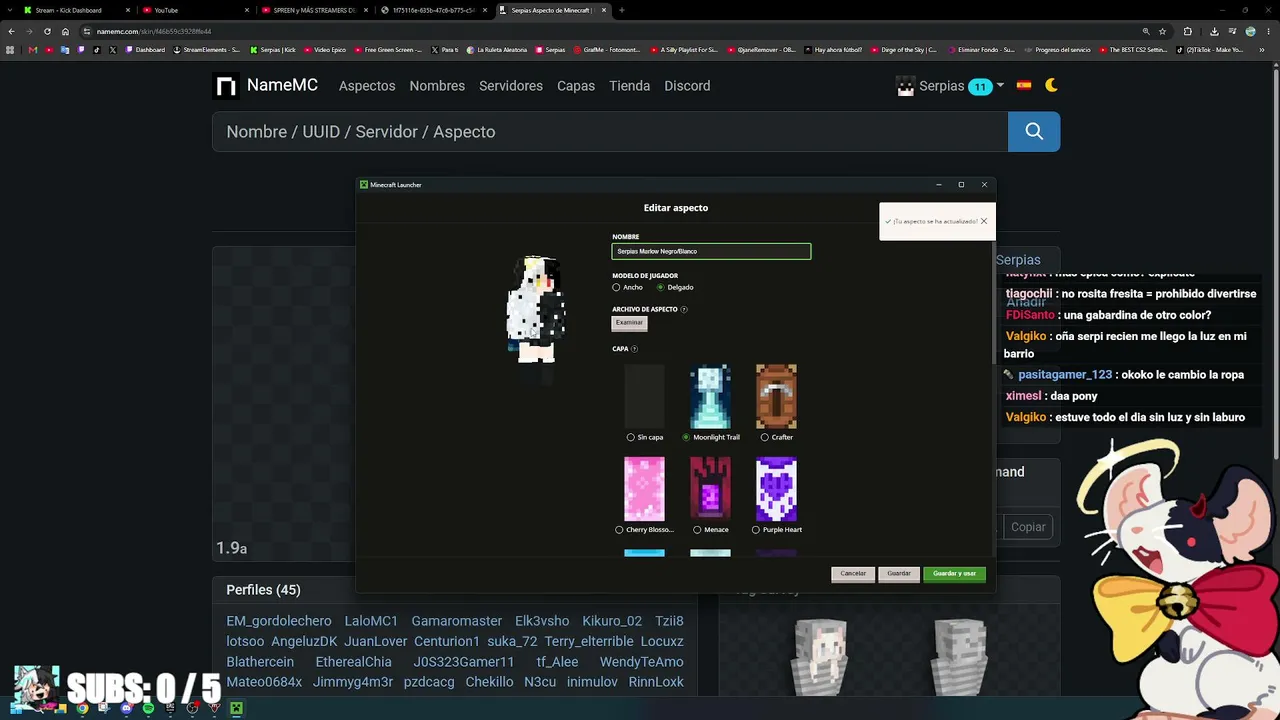Open the EM_gordolechero profile link
The height and width of the screenshot is (720, 1280).
tap(279, 621)
